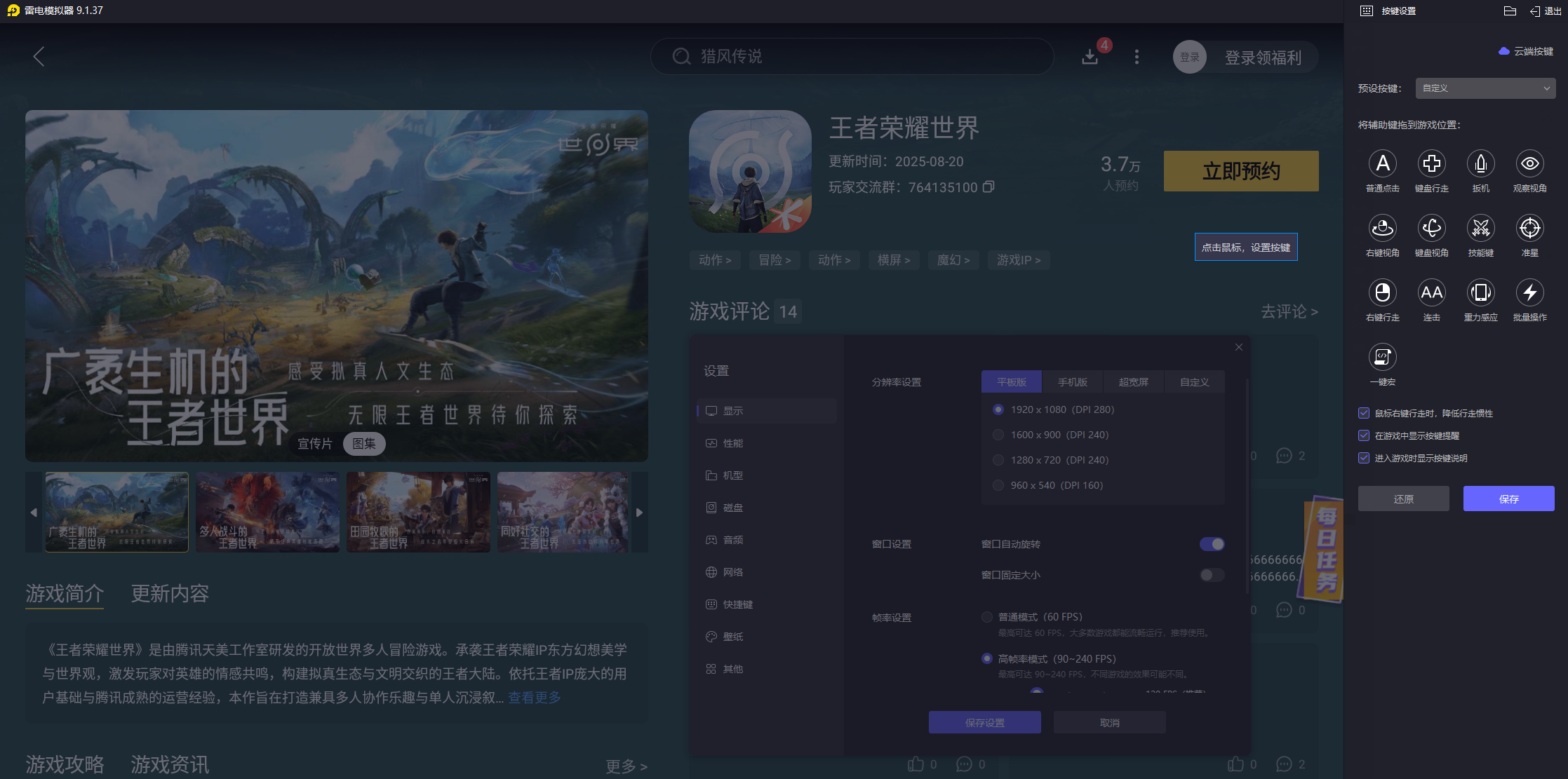Toggle 在游戏中显示按键提醒 checkbox
Screen dimensions: 1568x779
[x=1364, y=435]
